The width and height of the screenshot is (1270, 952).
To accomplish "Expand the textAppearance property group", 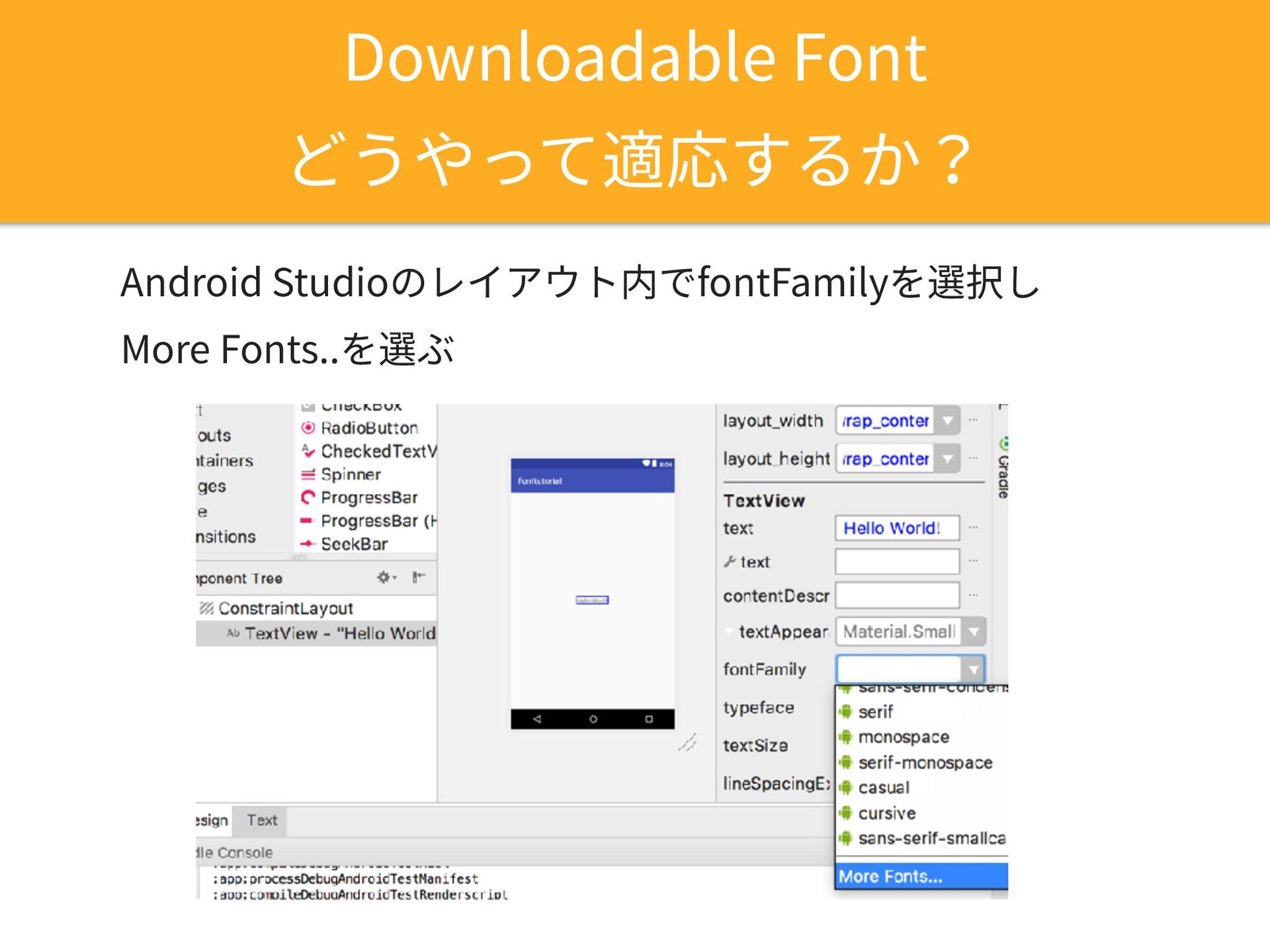I will [x=730, y=631].
